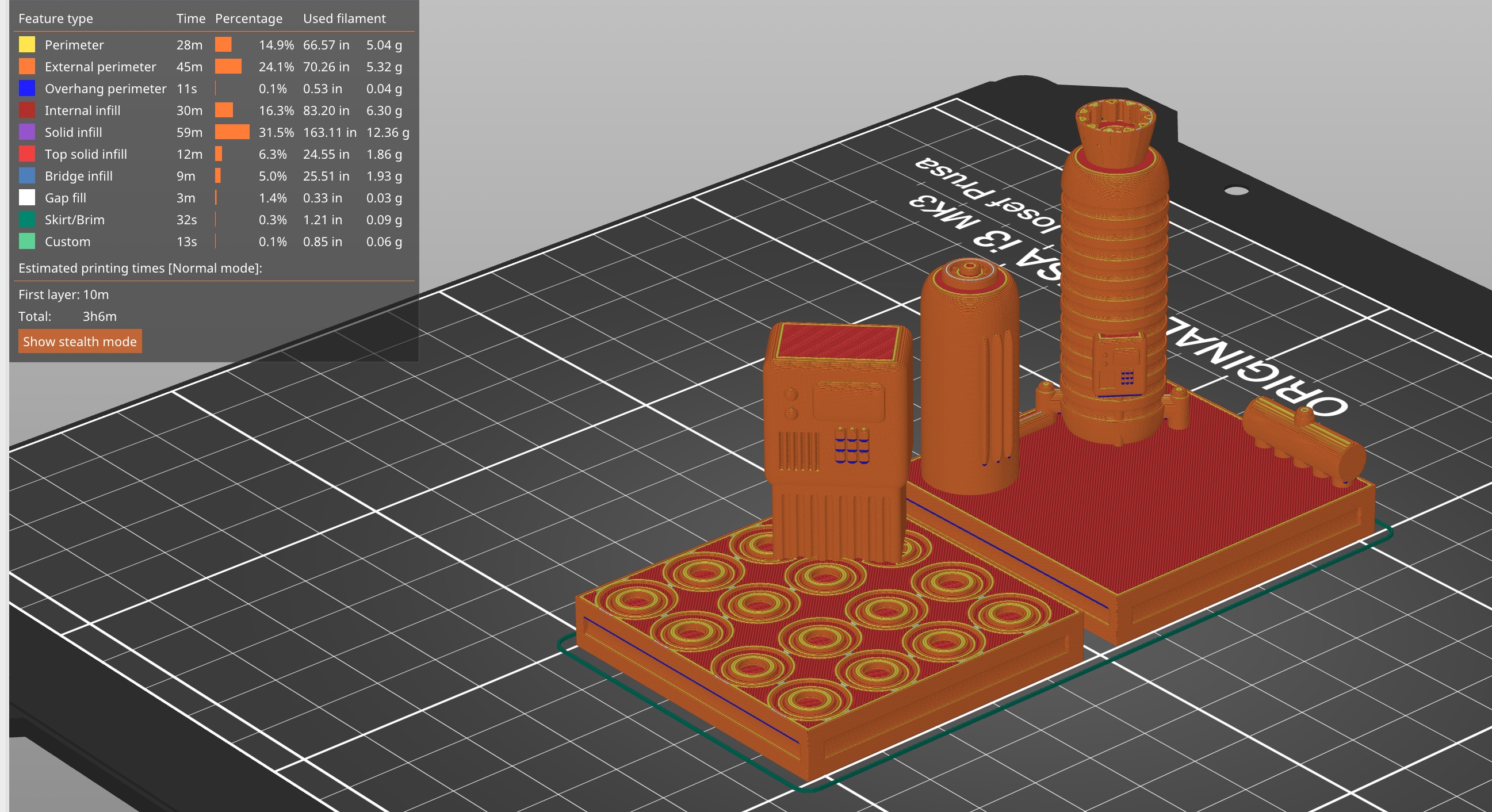Toggle the Custom feature label

67,242
